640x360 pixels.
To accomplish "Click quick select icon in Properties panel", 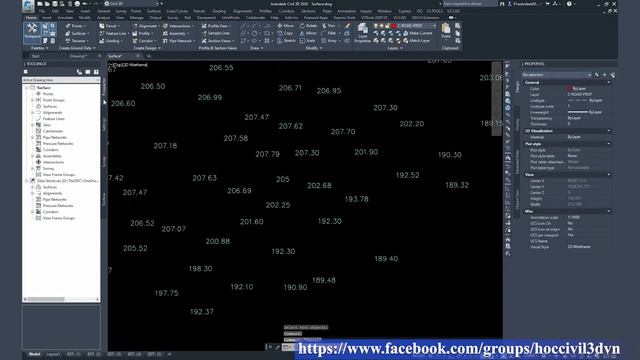I will (x=613, y=75).
